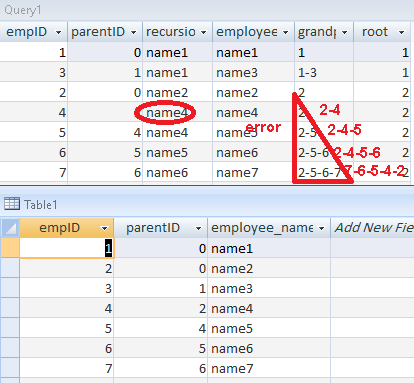Click the Query1 empID cell with value 6
Image resolution: width=414 pixels, height=383 pixels.
[x=33, y=152]
